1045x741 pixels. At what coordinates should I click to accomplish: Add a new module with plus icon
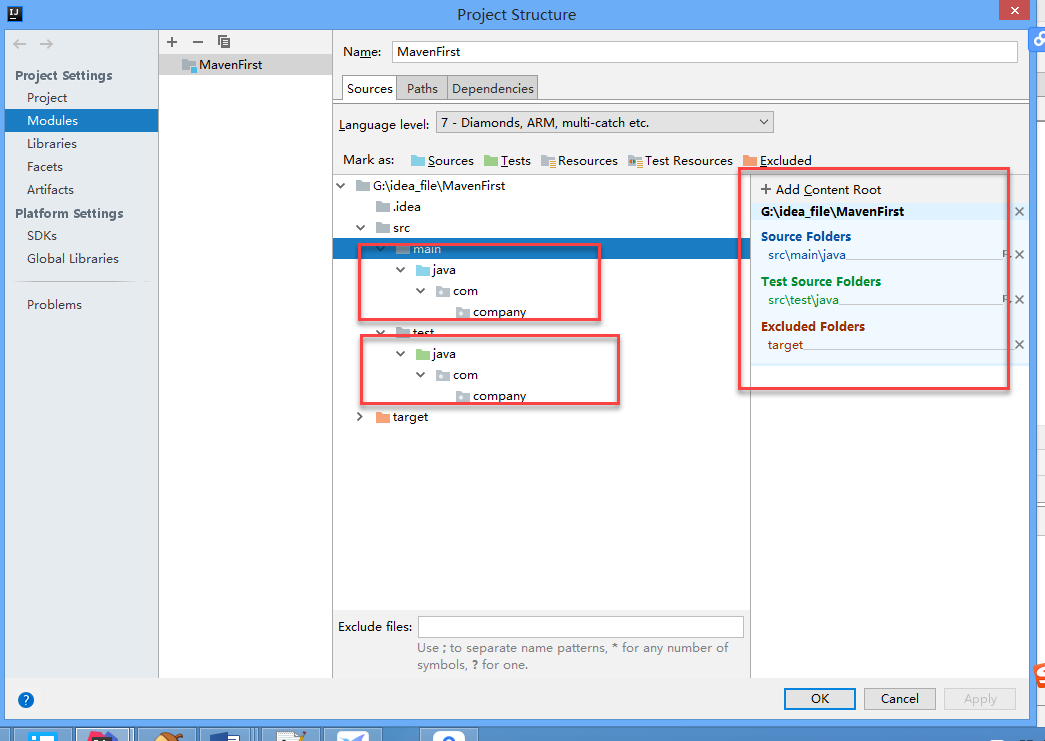[172, 42]
